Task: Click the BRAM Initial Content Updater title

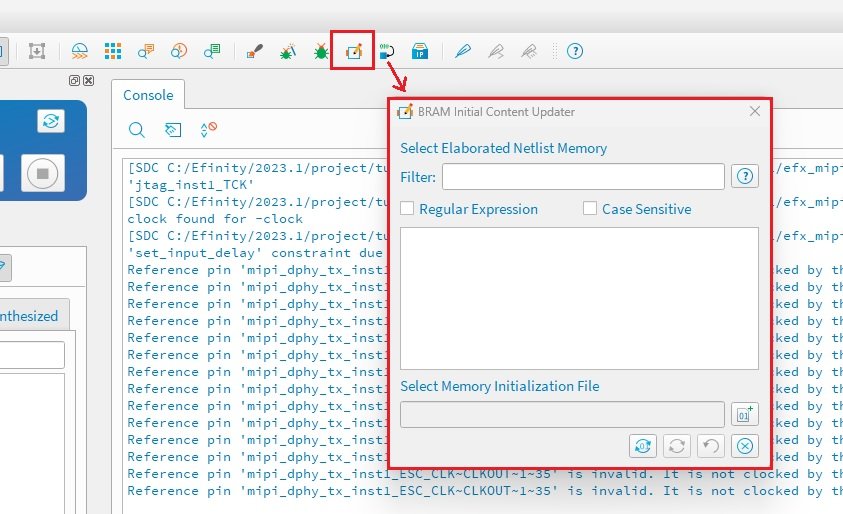Action: [x=496, y=112]
